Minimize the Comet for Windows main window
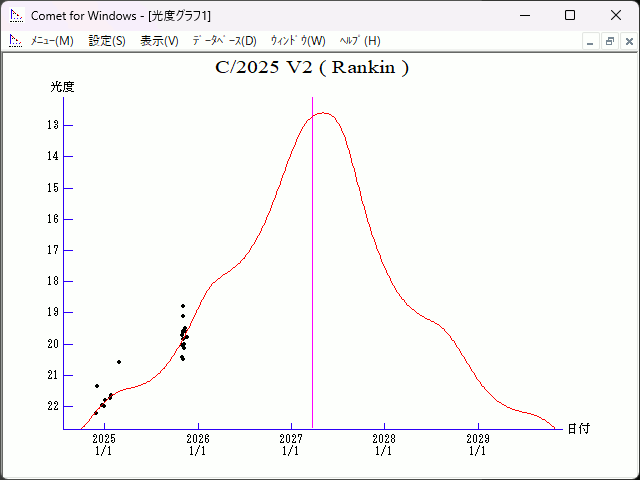The width and height of the screenshot is (640, 480). click(523, 15)
